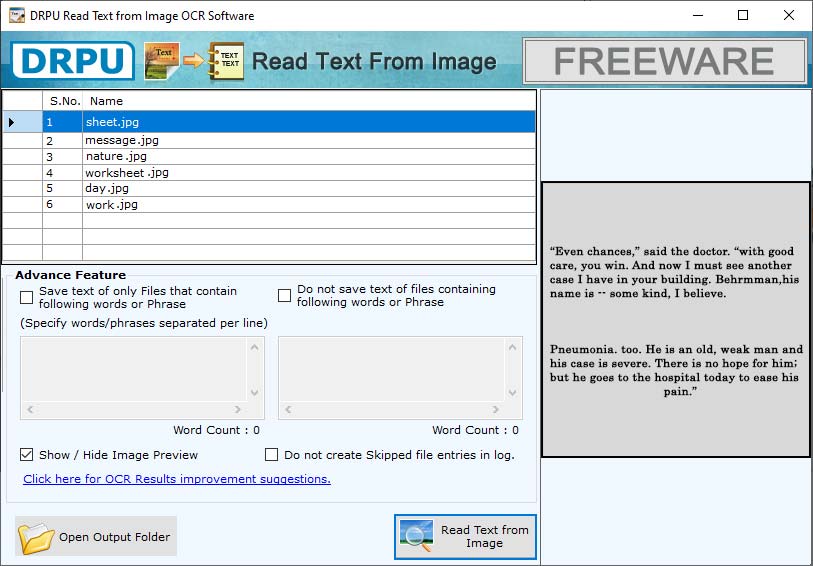Click the Read Text from Image button
The width and height of the screenshot is (813, 566).
coord(465,537)
